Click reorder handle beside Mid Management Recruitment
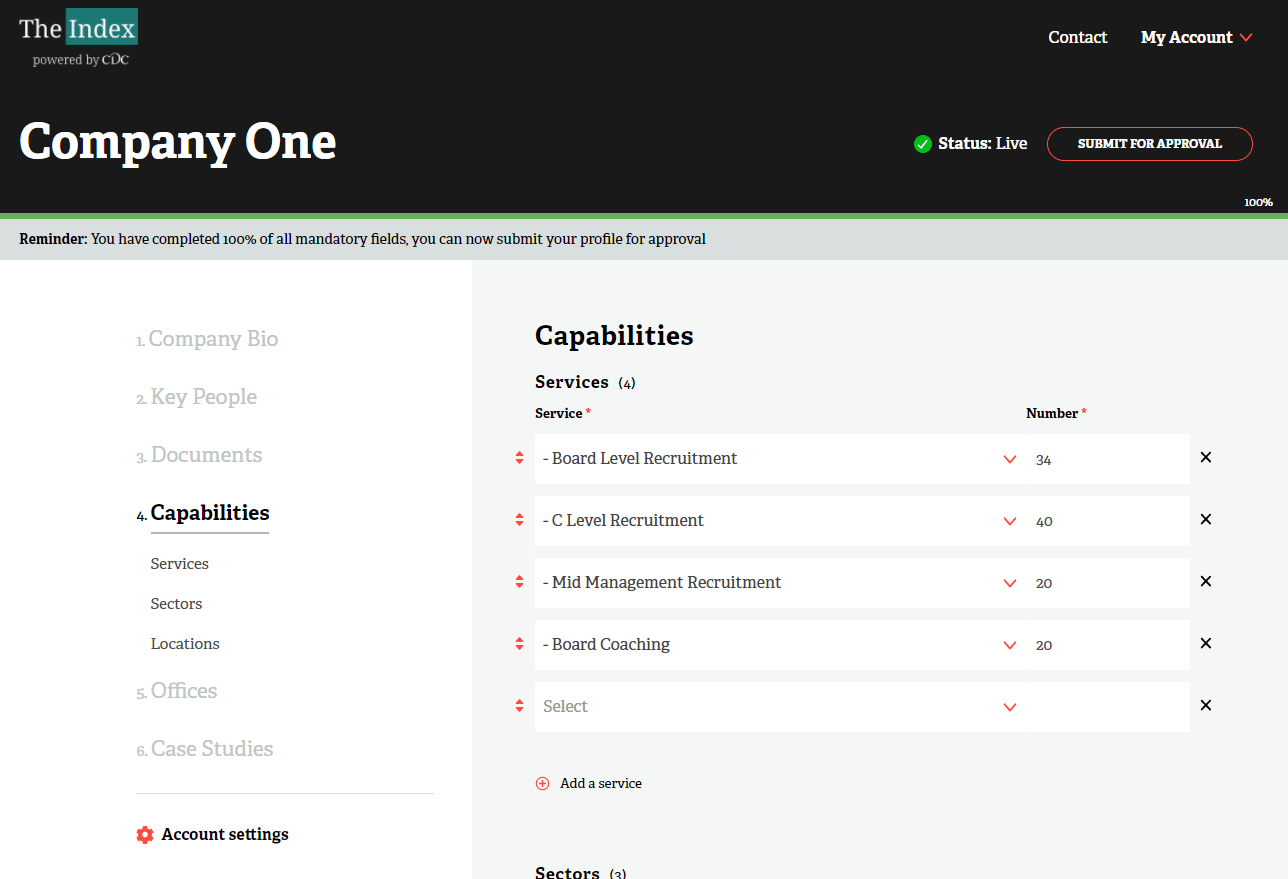The height and width of the screenshot is (879, 1288). (x=519, y=582)
